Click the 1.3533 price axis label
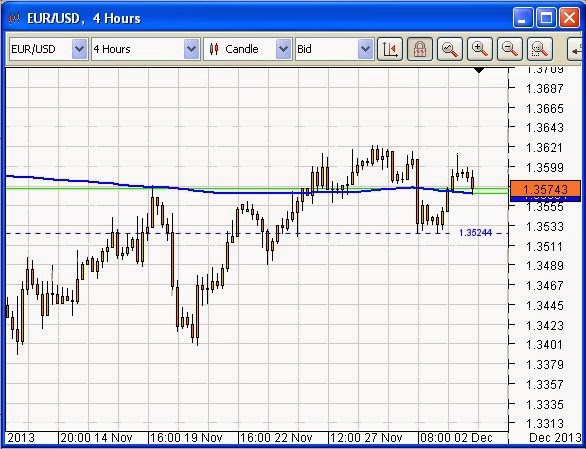Viewport: 586px width, 449px height. [x=544, y=227]
